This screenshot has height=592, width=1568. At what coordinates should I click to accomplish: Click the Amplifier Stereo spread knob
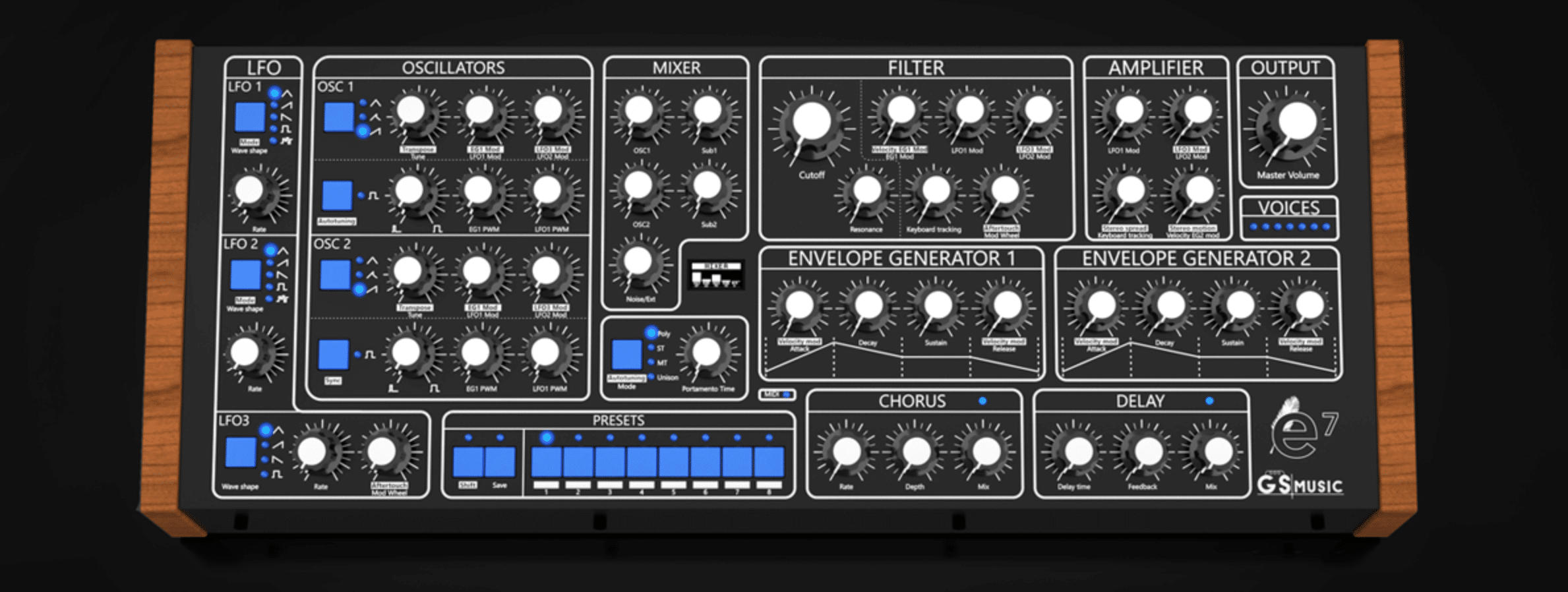tap(1129, 191)
